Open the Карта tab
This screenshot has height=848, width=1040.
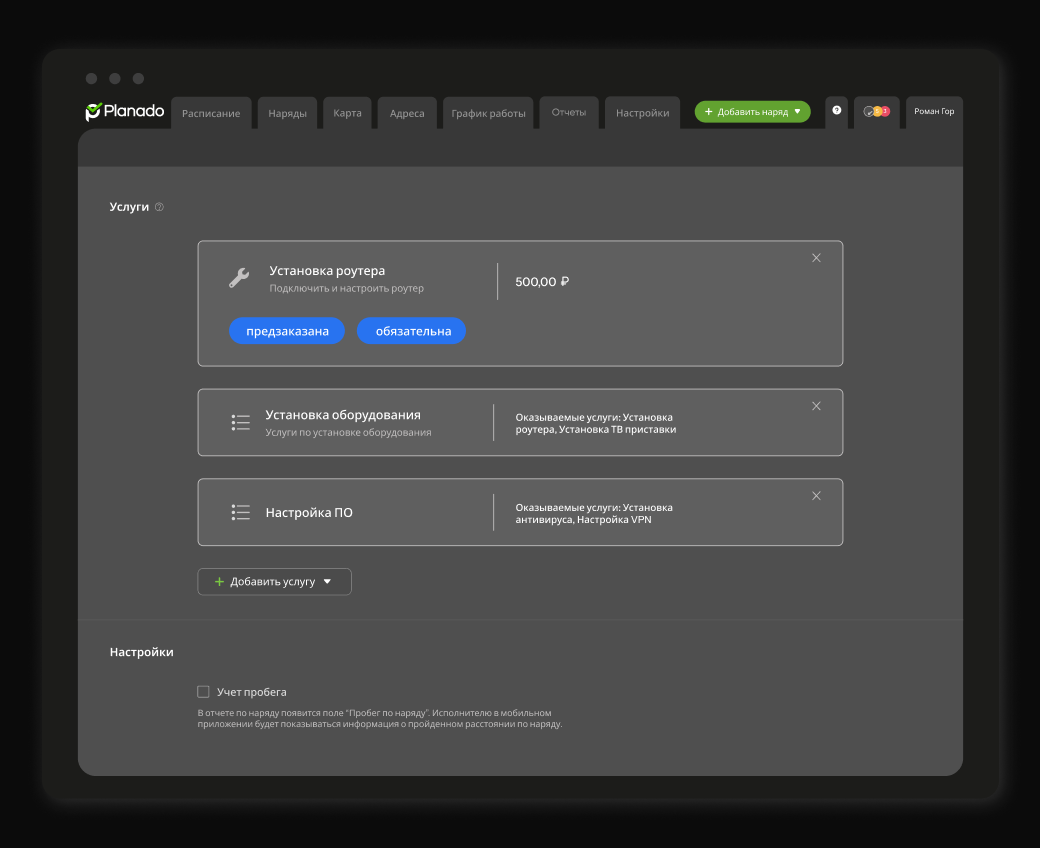[348, 113]
